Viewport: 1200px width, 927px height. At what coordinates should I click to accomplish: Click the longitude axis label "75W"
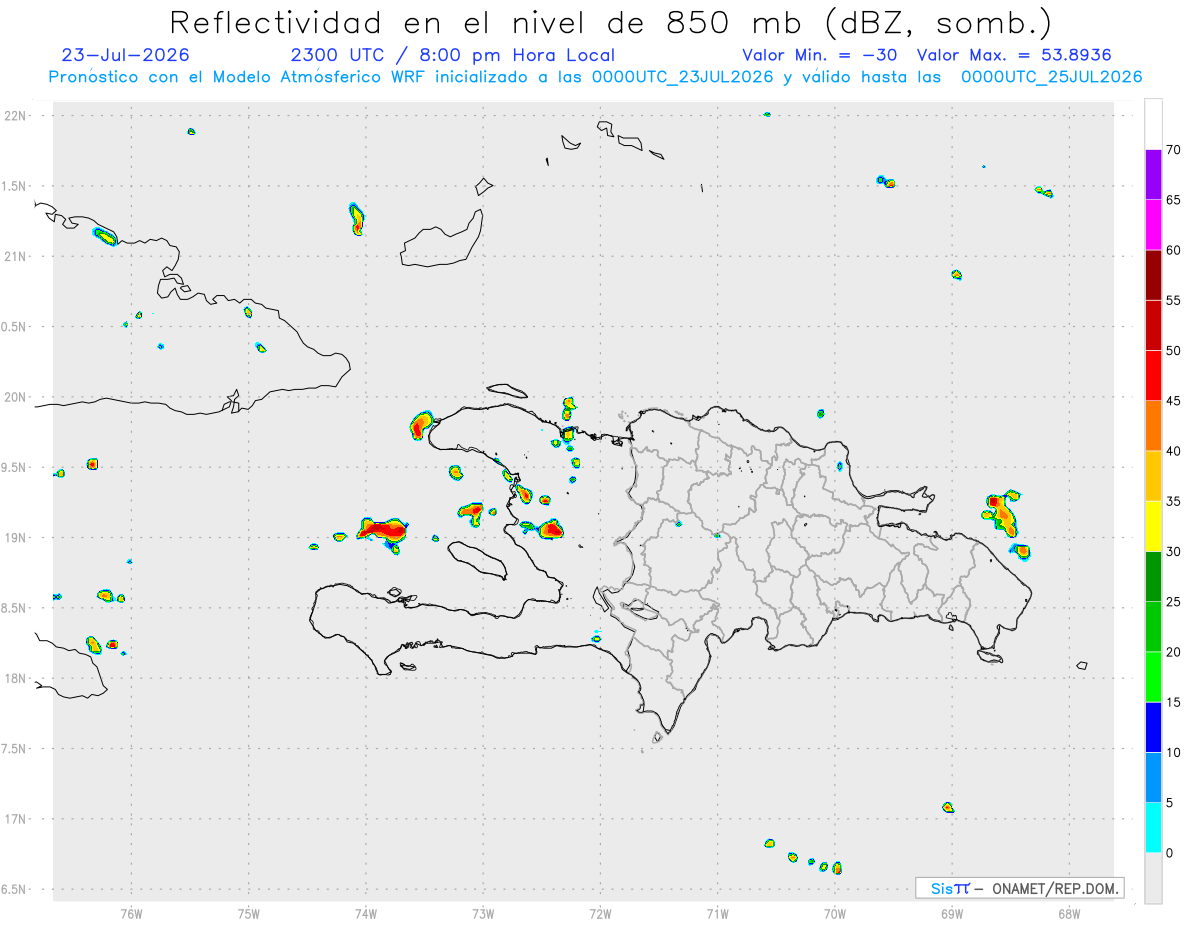[249, 913]
